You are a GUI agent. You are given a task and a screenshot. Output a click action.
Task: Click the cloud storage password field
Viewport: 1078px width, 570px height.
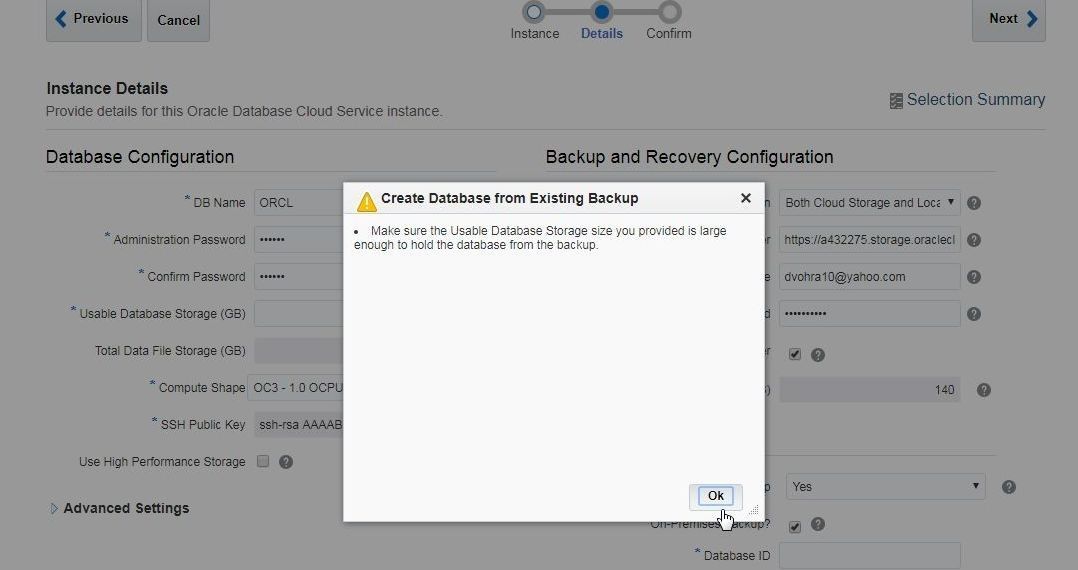tap(869, 314)
